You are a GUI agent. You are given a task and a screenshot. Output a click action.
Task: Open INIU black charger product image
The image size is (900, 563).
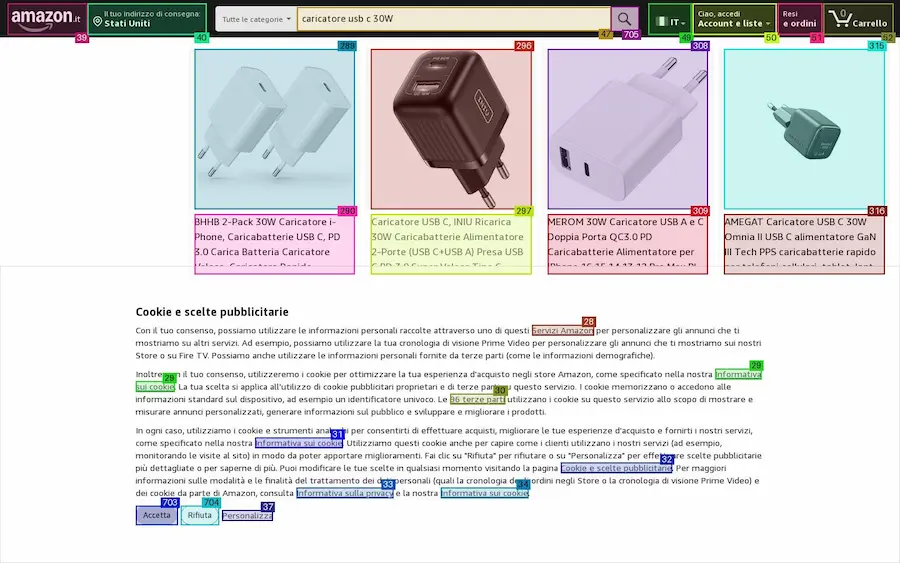click(451, 129)
